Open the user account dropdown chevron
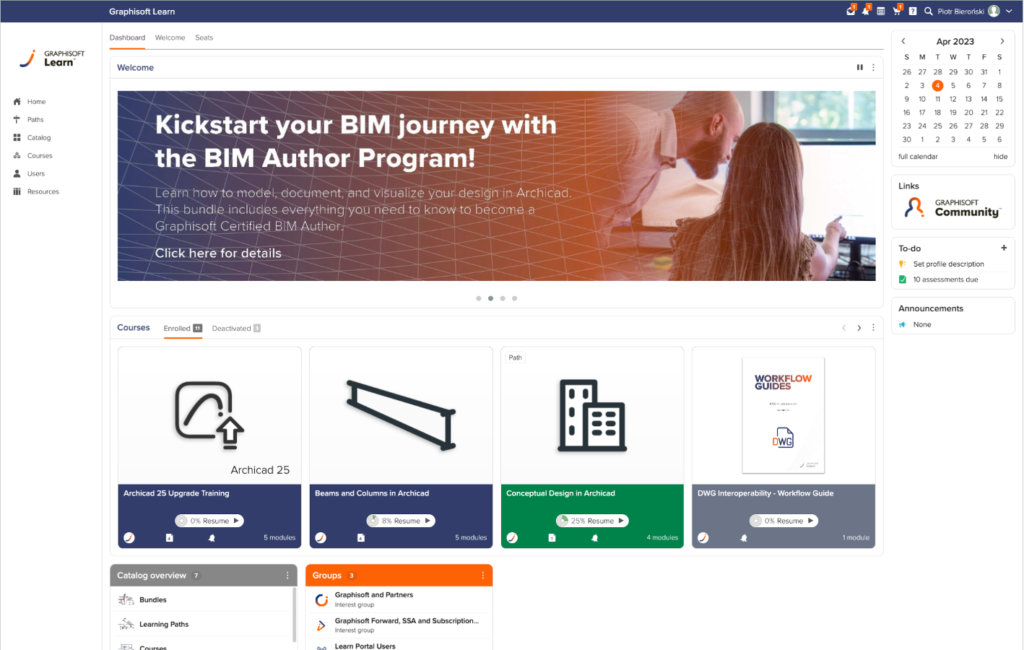The image size is (1024, 650). coord(1009,10)
